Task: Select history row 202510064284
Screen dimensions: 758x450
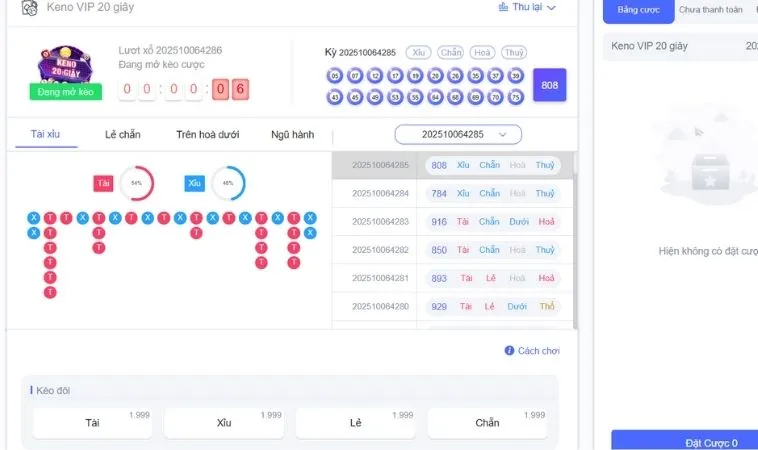Action: 452,193
